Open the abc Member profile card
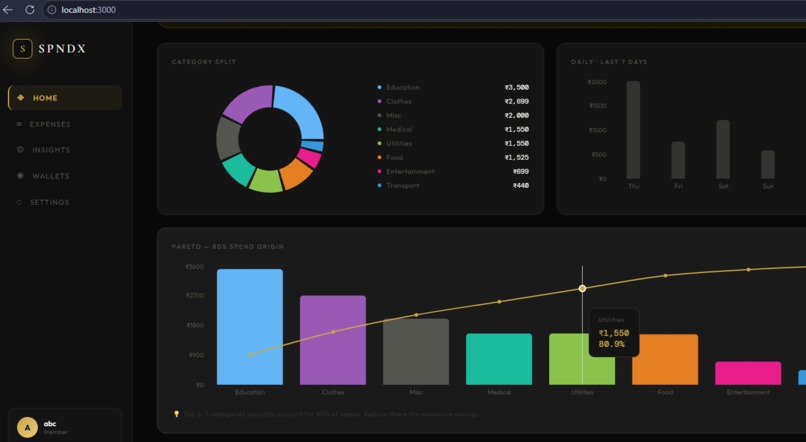The image size is (806, 442). (65, 426)
